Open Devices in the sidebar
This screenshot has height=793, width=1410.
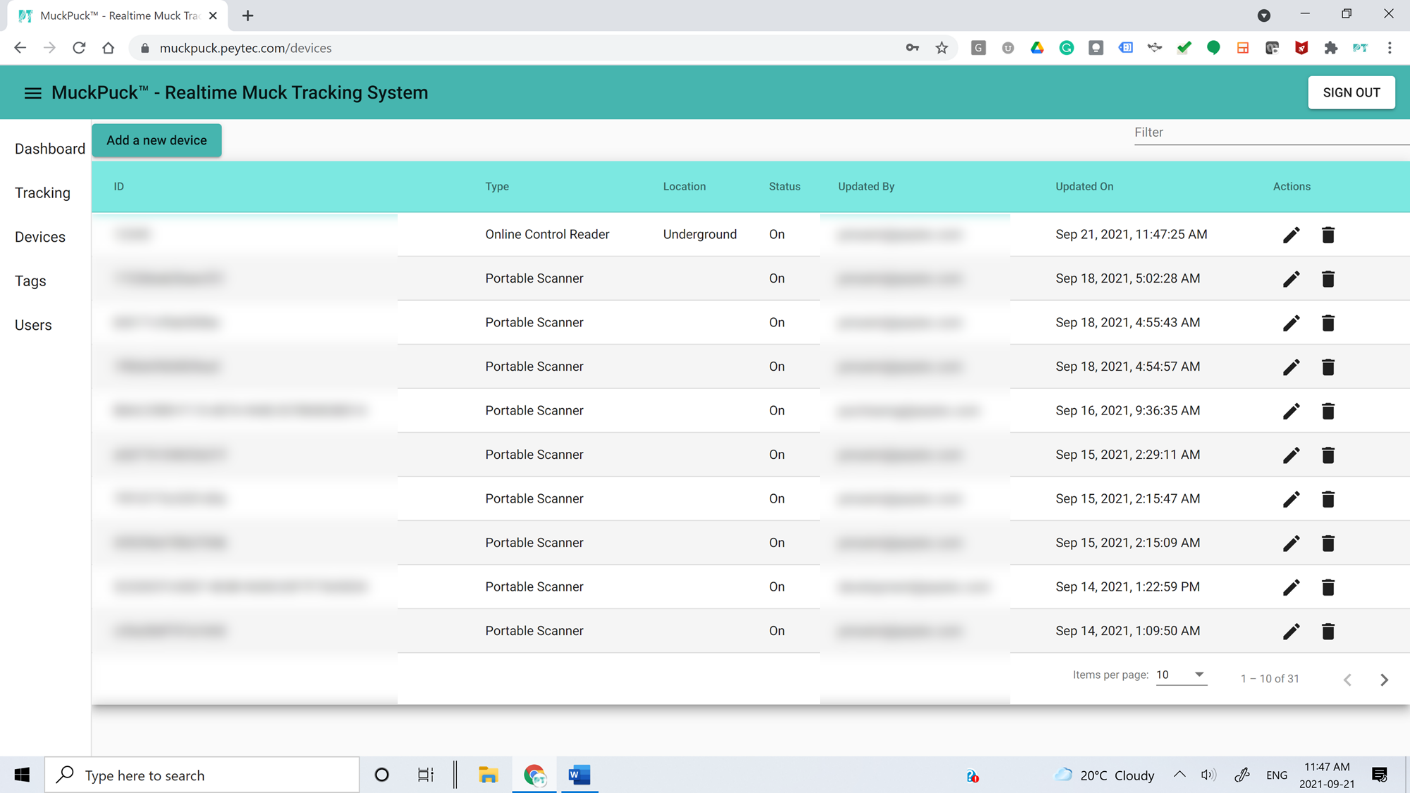click(40, 237)
